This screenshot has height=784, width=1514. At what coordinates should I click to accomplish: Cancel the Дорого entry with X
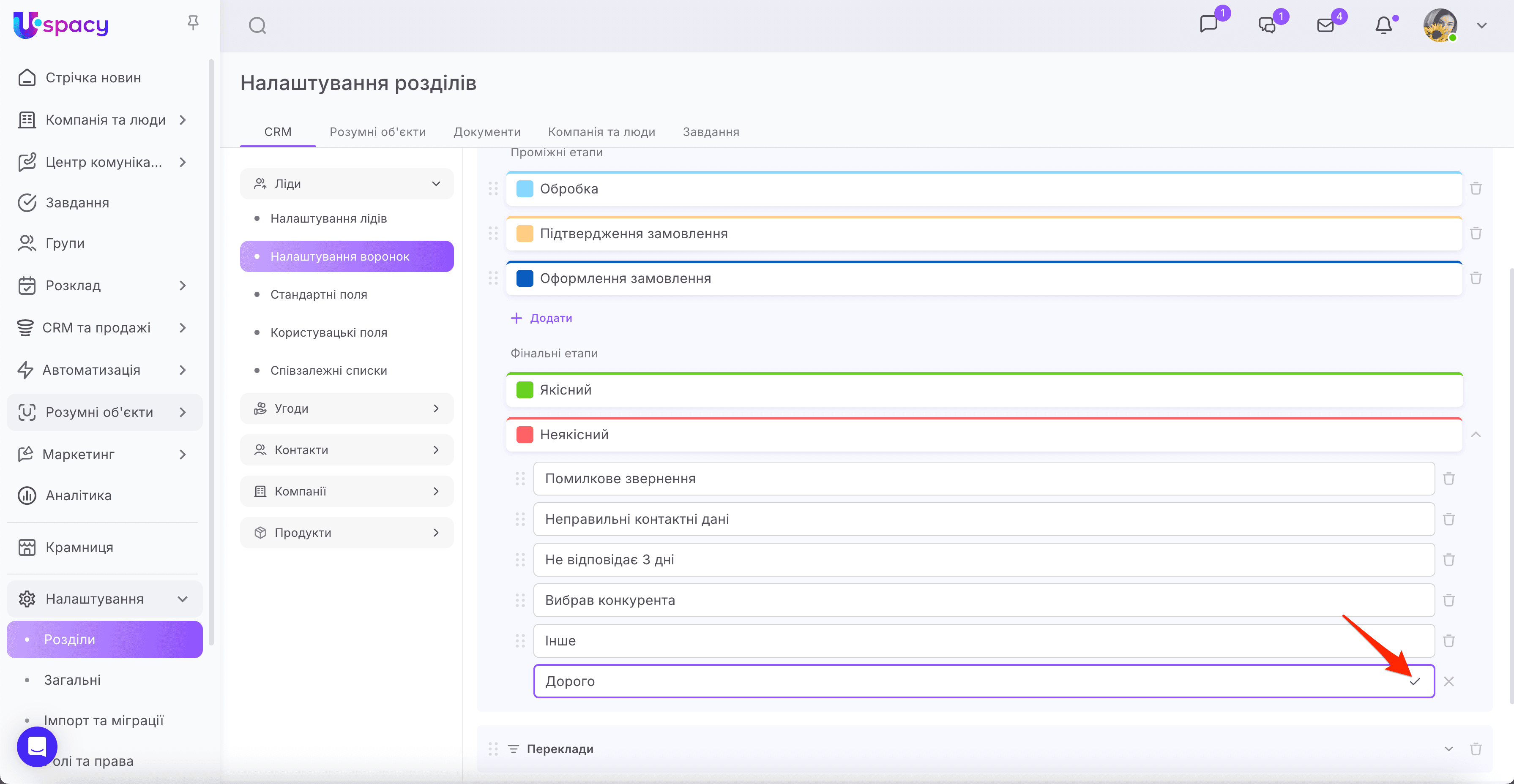click(1449, 681)
